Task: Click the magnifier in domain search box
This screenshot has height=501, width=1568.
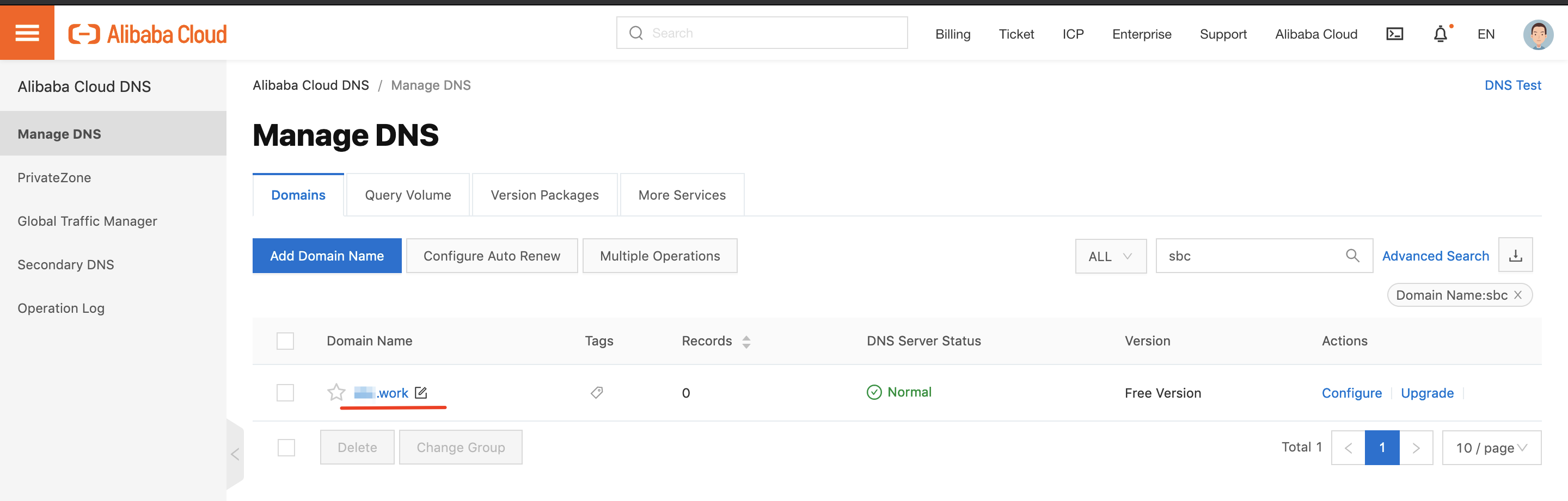Action: click(x=1352, y=255)
